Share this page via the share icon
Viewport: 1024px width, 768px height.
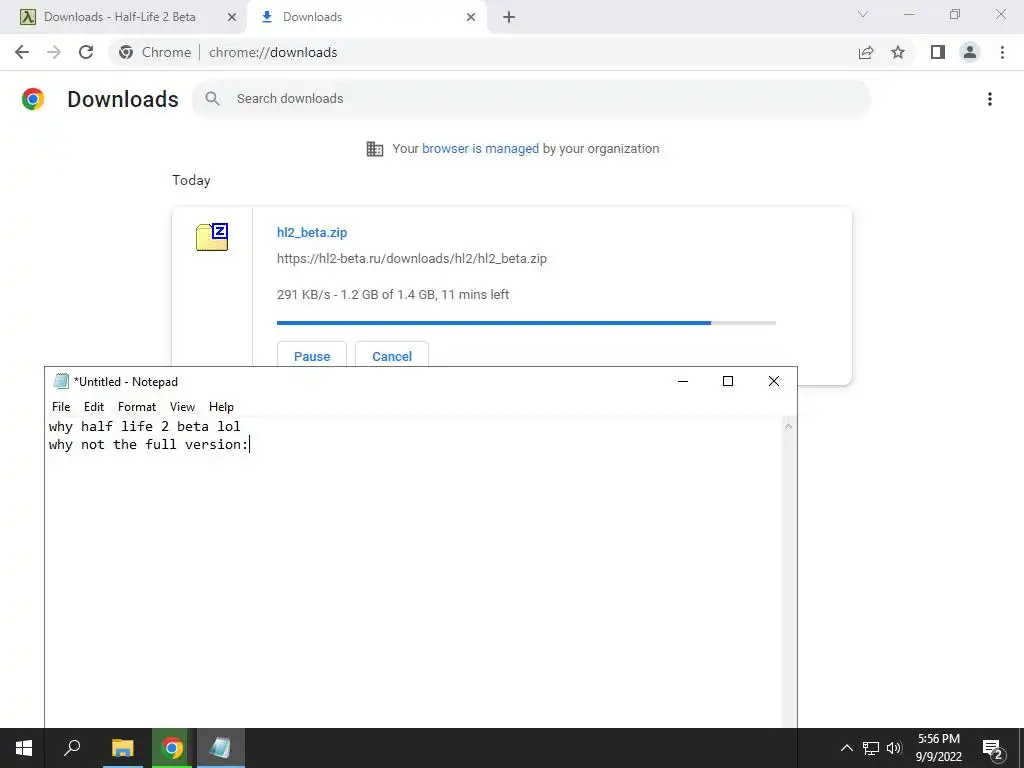866,52
